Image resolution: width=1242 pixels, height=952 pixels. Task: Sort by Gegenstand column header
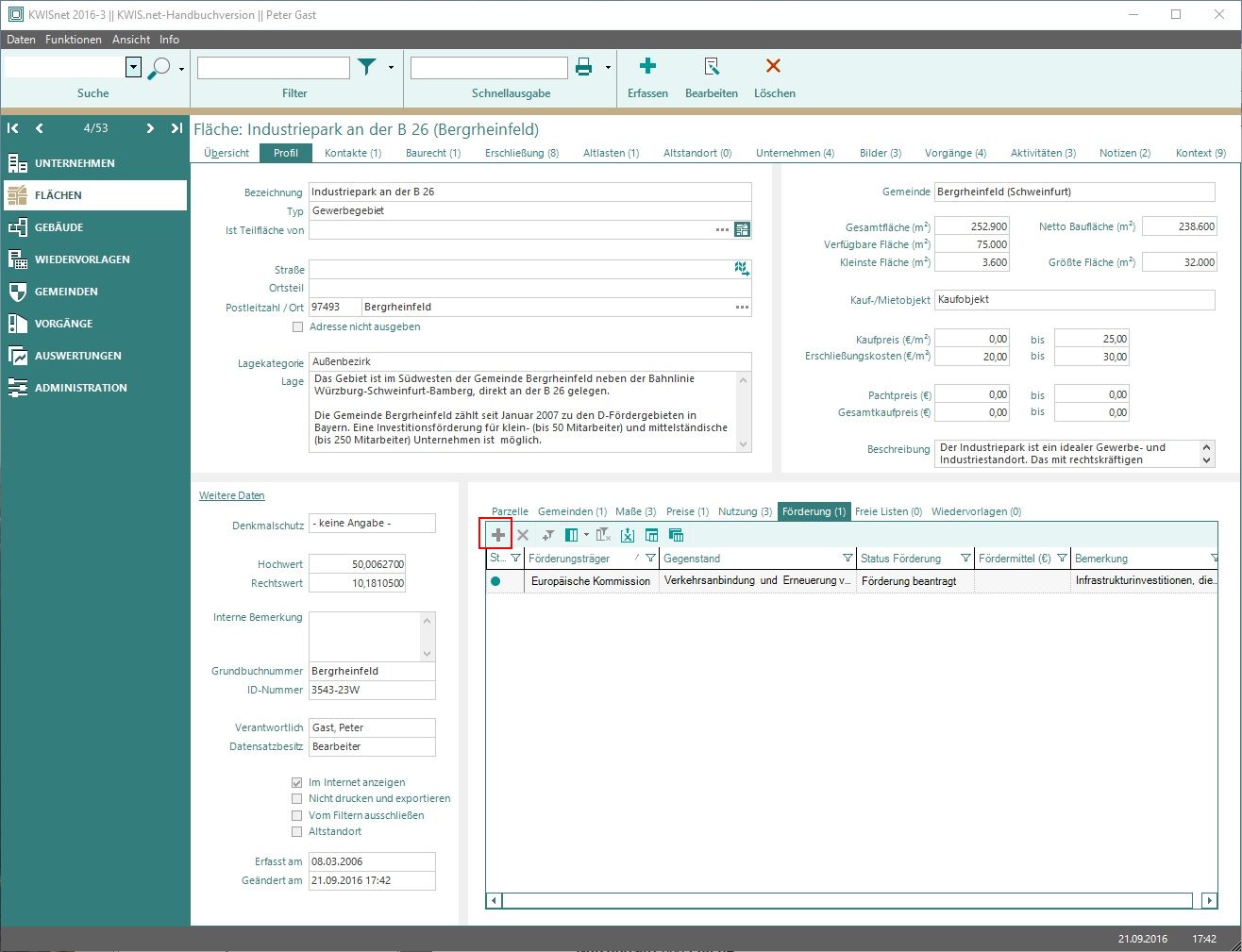pyautogui.click(x=692, y=559)
